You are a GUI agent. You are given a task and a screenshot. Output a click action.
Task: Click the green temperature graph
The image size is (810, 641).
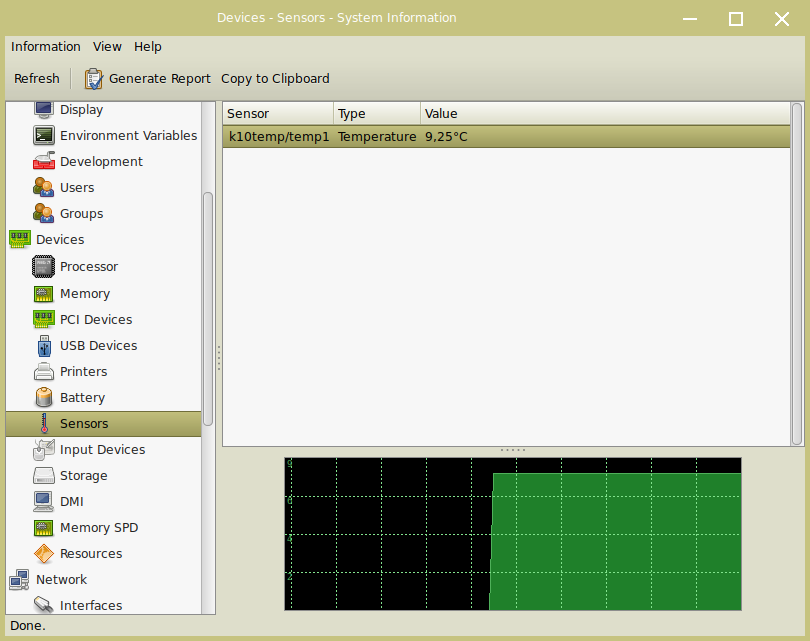pyautogui.click(x=513, y=534)
